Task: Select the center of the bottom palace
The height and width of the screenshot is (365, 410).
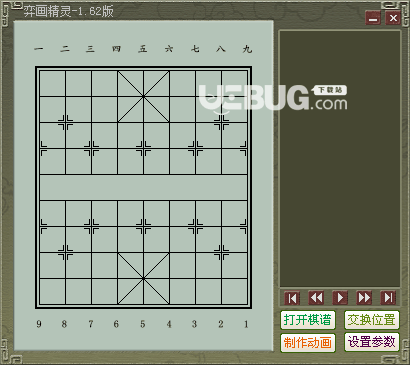Action: click(x=143, y=278)
